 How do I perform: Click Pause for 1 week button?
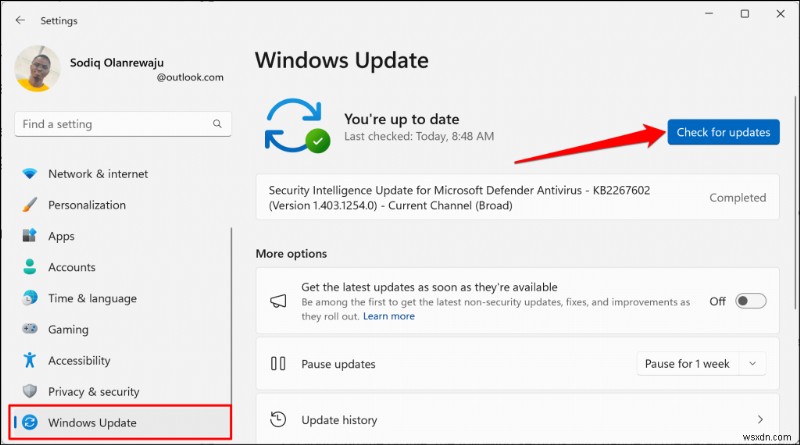coord(687,364)
